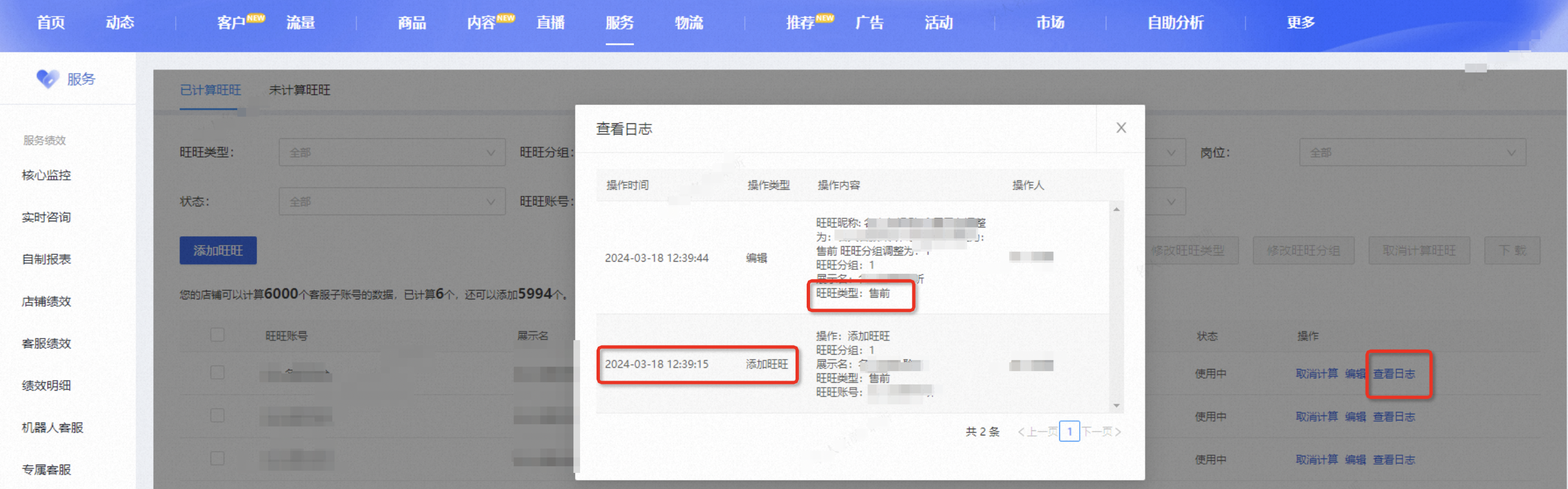Click the 操作内容 column header
The image size is (1568, 489).
(x=838, y=185)
